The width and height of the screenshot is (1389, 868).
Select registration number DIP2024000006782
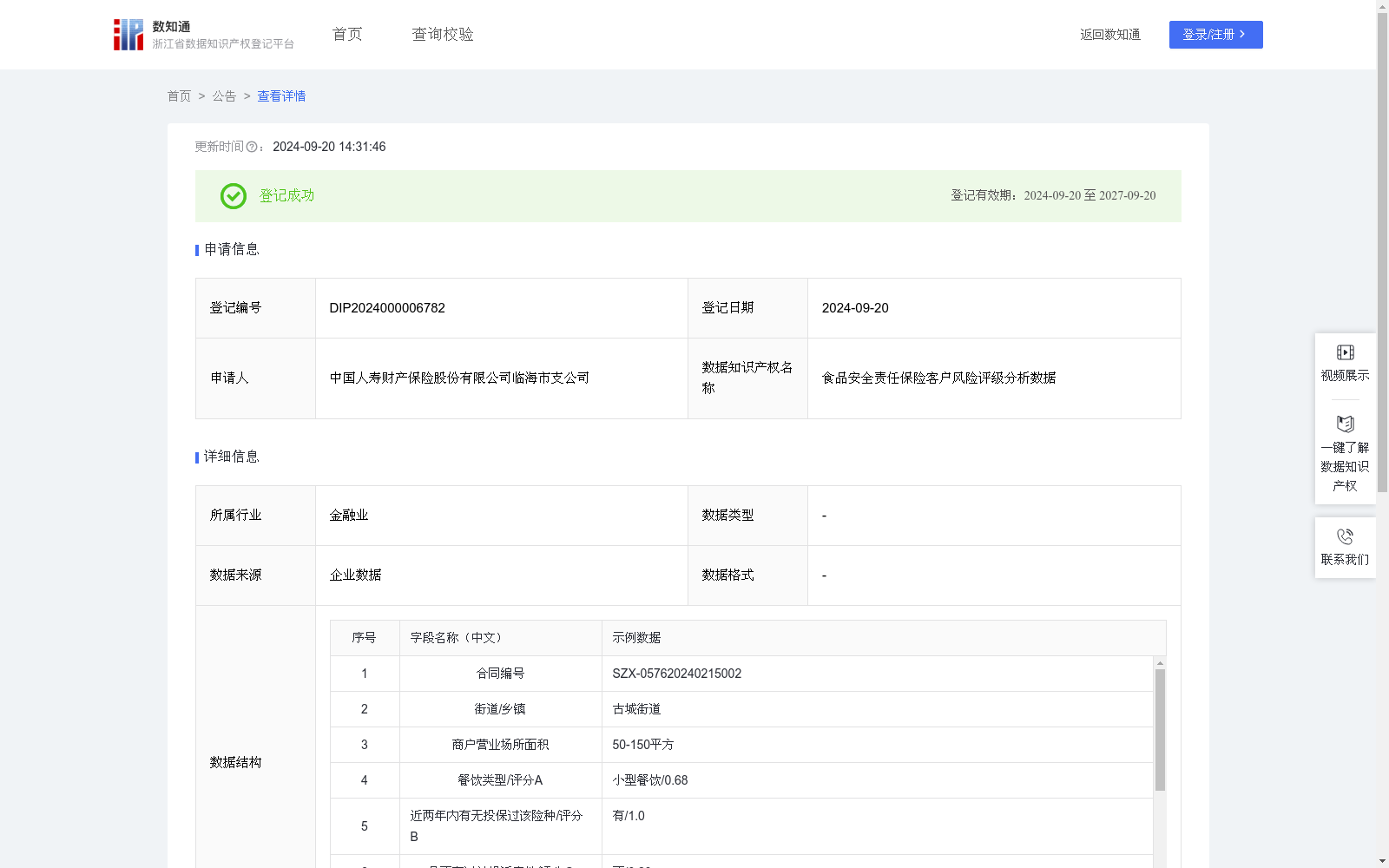pyautogui.click(x=387, y=308)
